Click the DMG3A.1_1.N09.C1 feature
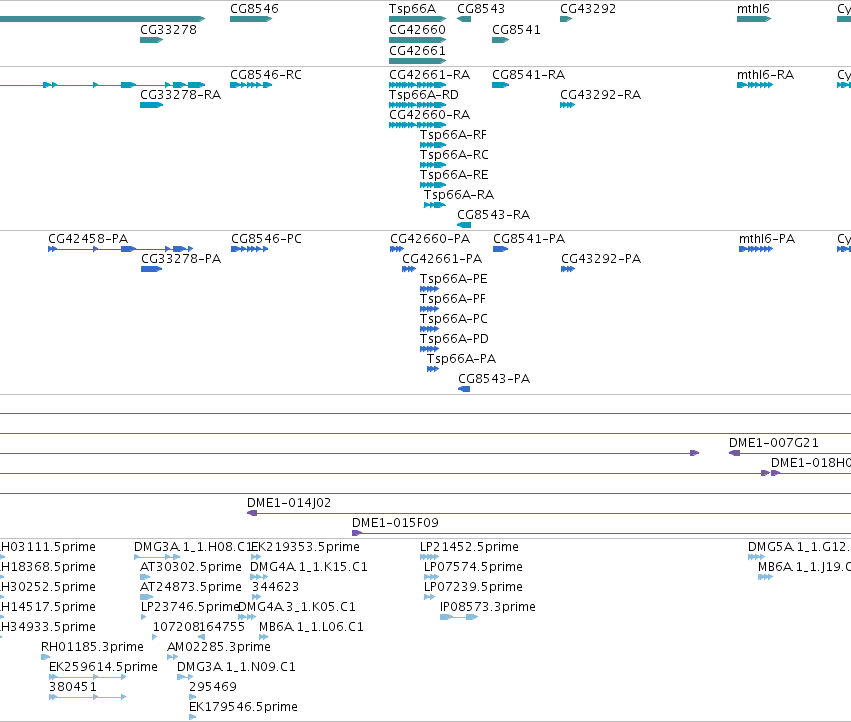This screenshot has height=722, width=851. (185, 677)
